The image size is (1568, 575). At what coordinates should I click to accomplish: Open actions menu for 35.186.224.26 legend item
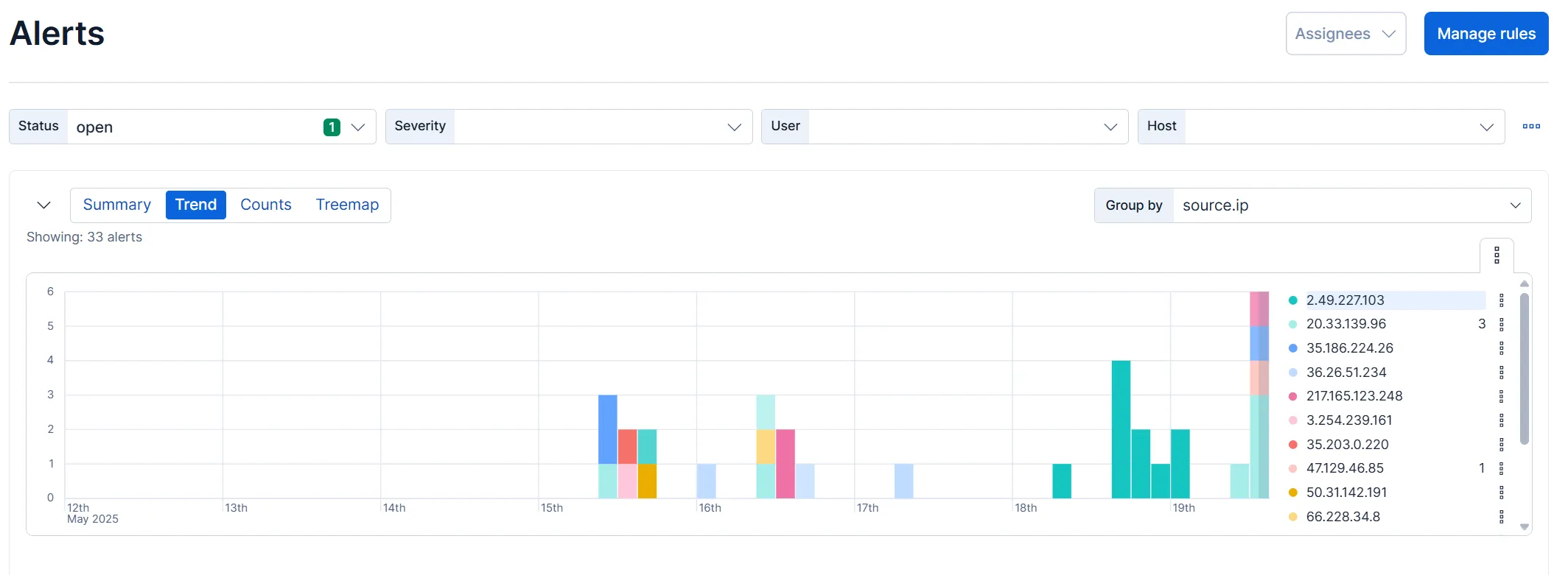[x=1501, y=348]
